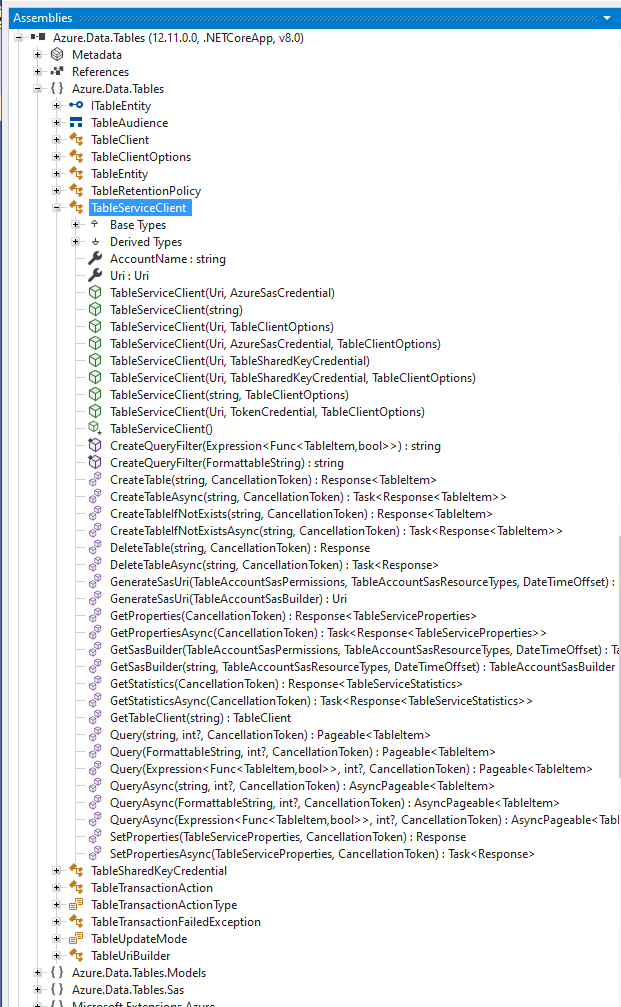Click the Azure.Data.Tables.Models namespace braces icon

(x=57, y=973)
